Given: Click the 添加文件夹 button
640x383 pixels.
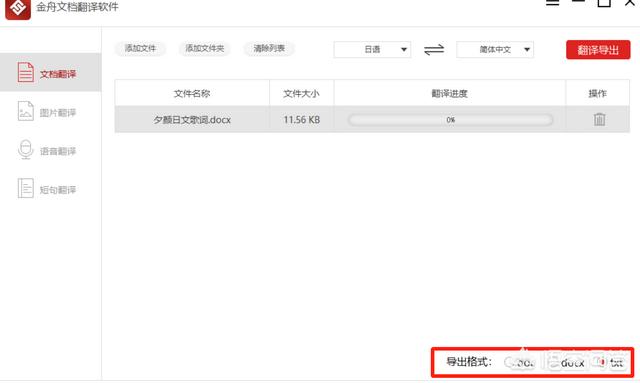Looking at the screenshot, I should pyautogui.click(x=204, y=49).
